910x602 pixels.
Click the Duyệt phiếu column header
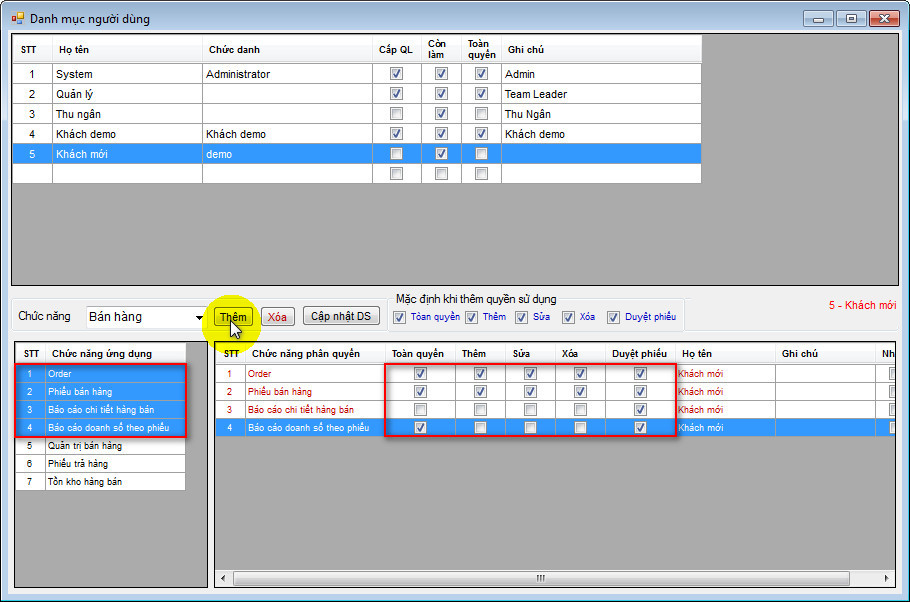[x=640, y=354]
